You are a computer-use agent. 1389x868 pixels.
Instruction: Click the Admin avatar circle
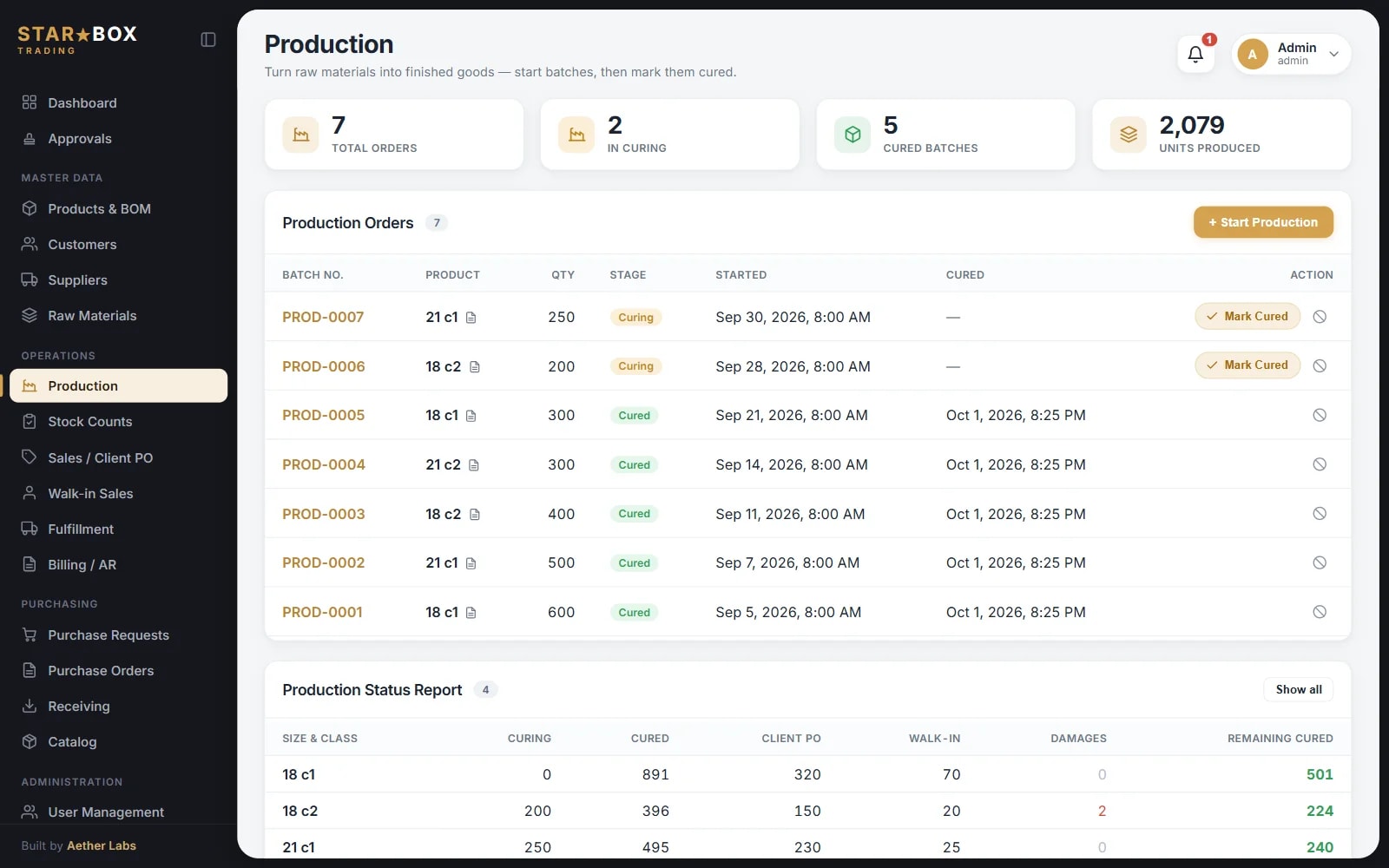tap(1252, 54)
